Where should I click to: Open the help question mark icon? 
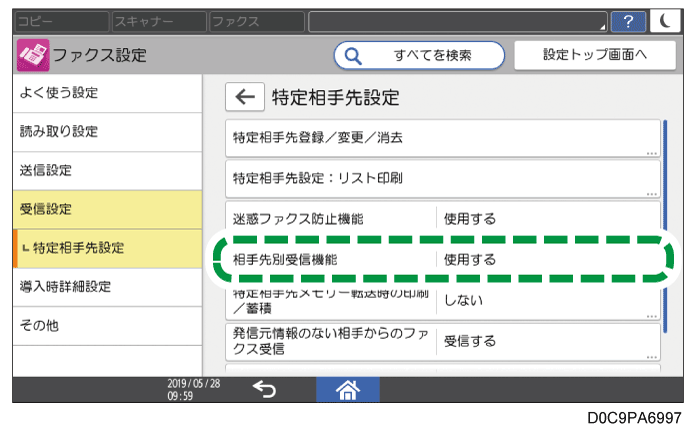(628, 21)
